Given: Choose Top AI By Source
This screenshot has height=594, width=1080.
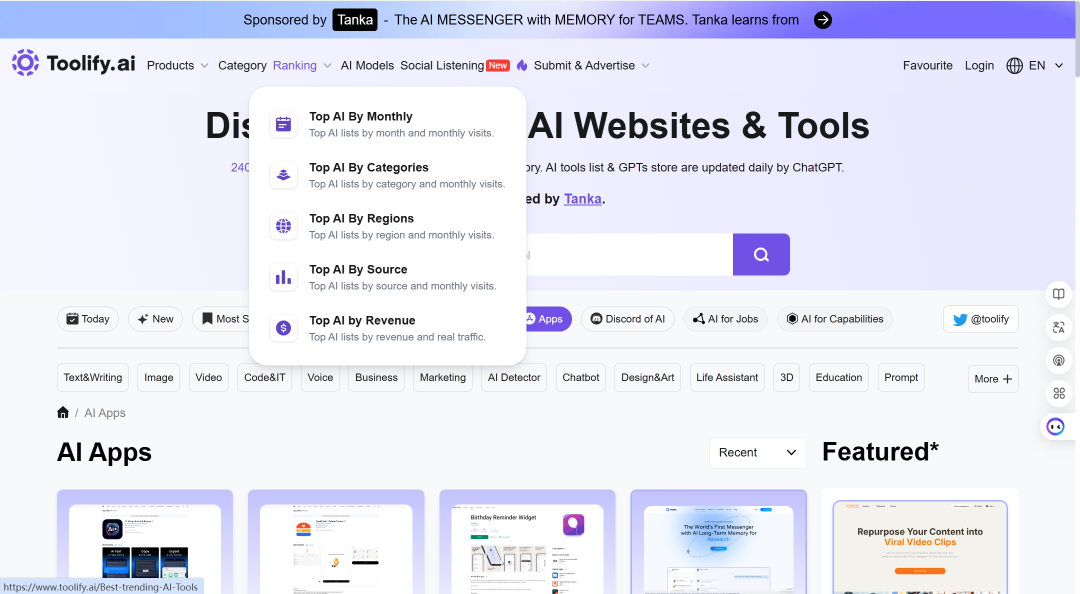Looking at the screenshot, I should pyautogui.click(x=387, y=277).
